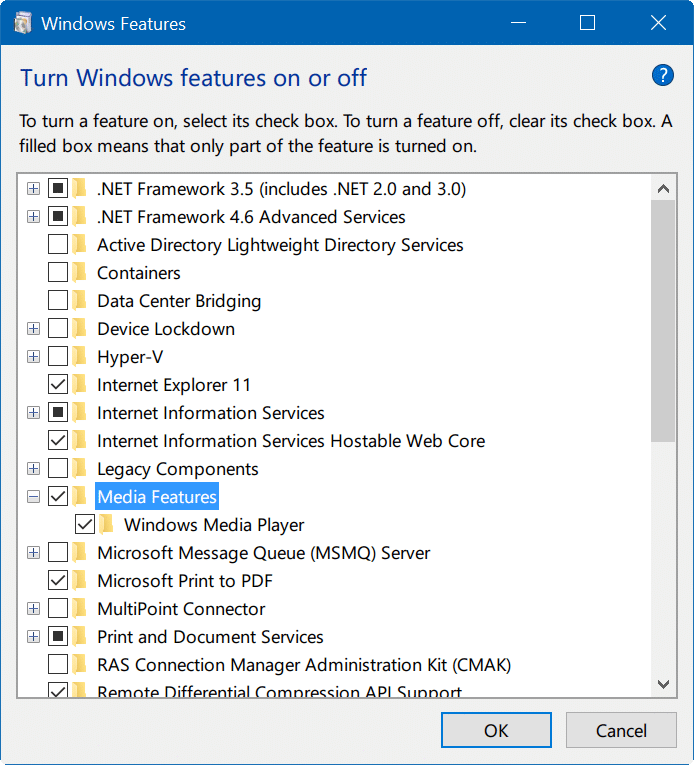Expand the .NET Framework 3.5 node
Image resolution: width=694 pixels, height=765 pixels.
[x=33, y=188]
